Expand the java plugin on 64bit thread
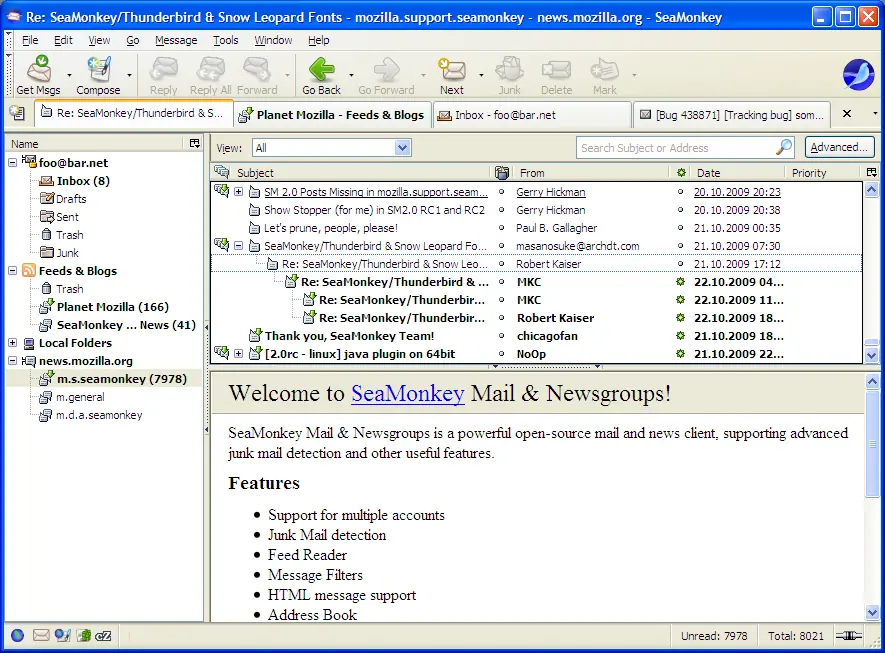885x653 pixels. click(238, 354)
